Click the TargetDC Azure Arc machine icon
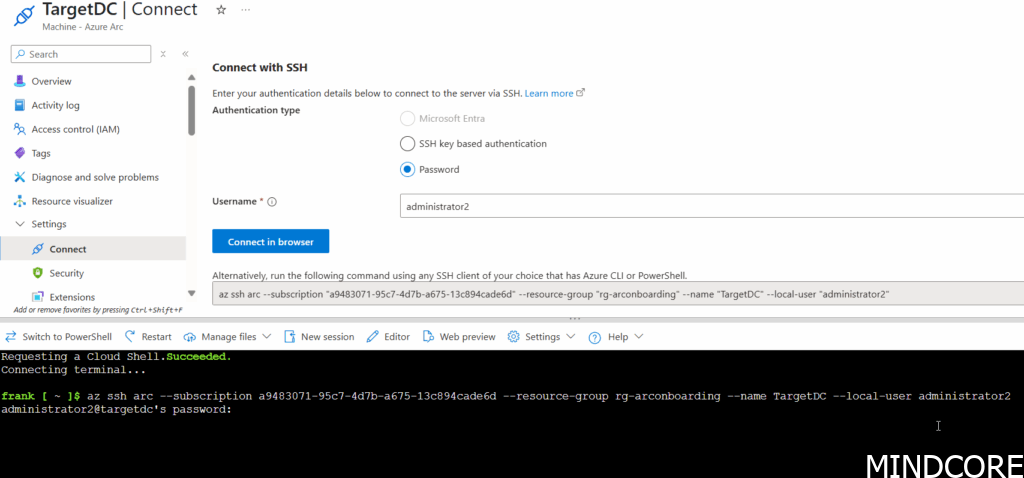This screenshot has height=478, width=1024. (24, 16)
